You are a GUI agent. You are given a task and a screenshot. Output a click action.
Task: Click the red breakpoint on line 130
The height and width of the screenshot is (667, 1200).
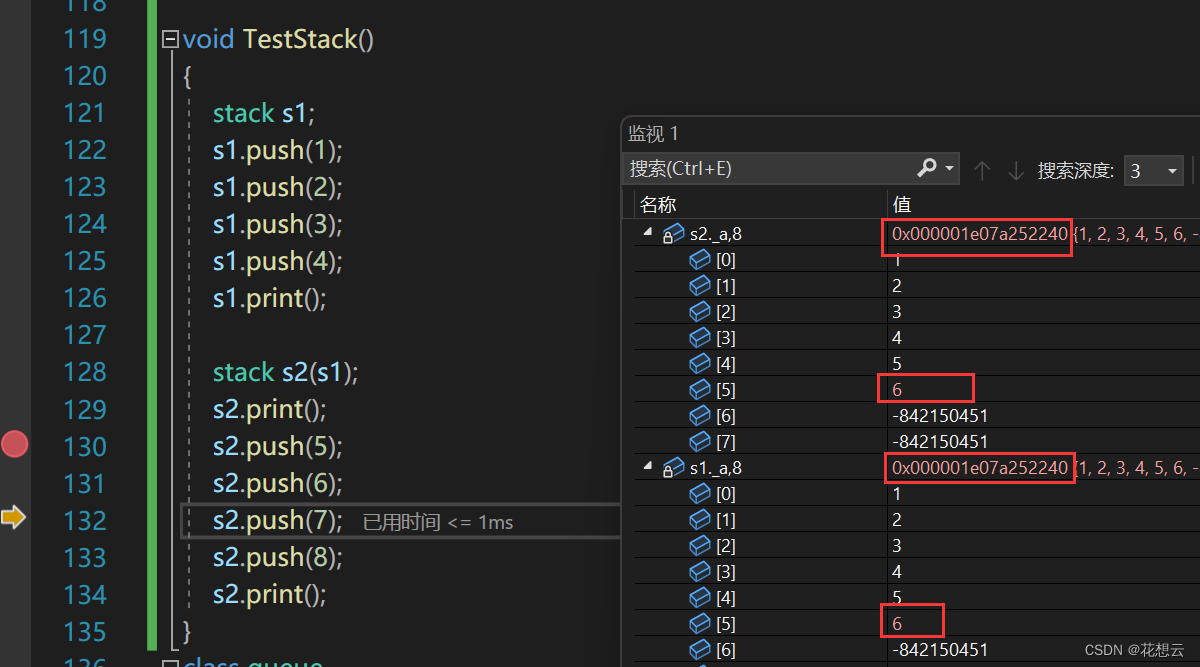point(14,444)
